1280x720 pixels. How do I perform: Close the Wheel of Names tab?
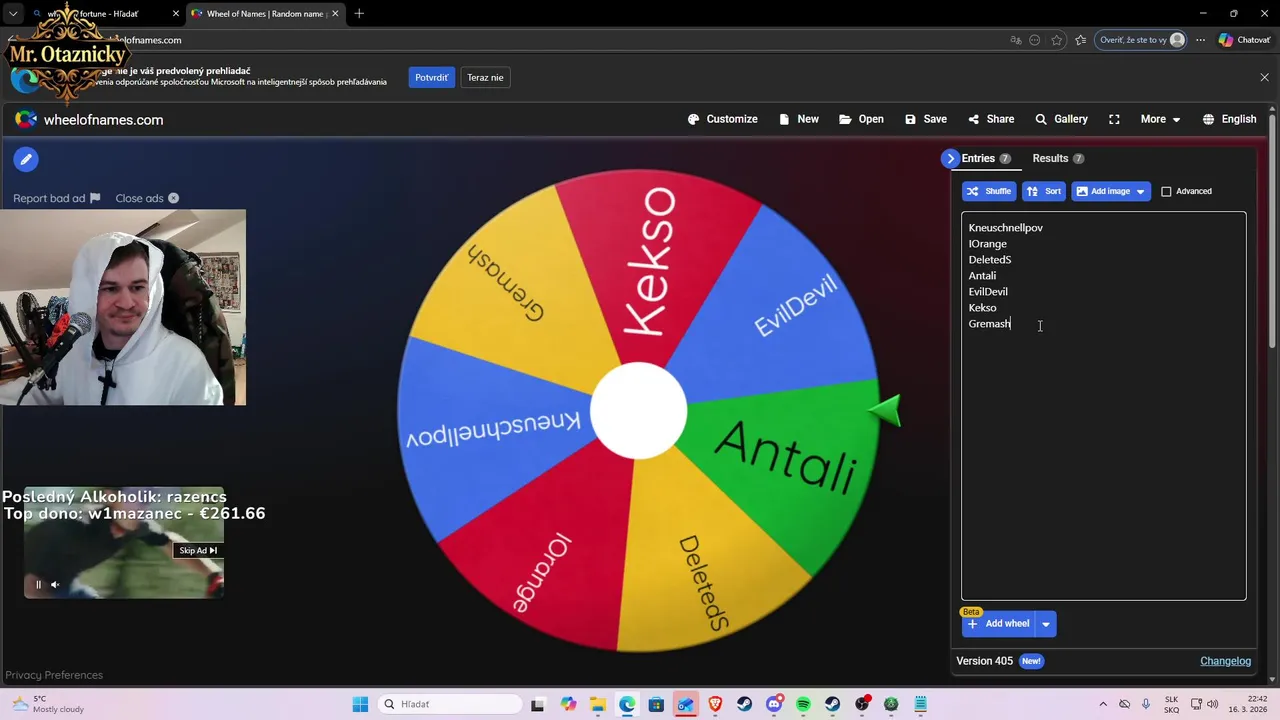click(335, 14)
